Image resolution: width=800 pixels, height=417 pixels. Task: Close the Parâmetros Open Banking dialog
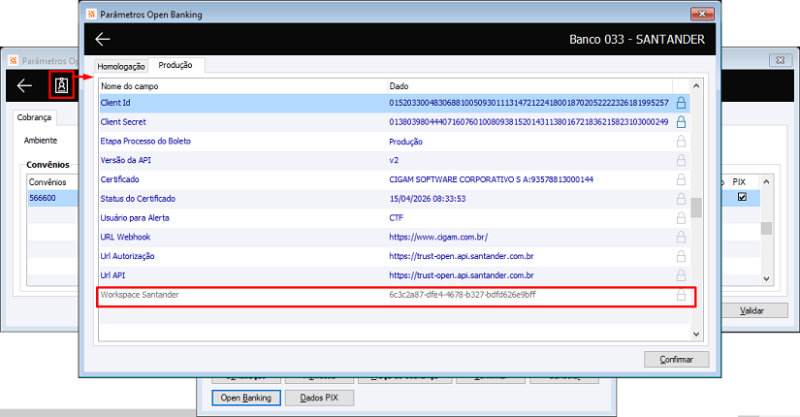coord(702,14)
